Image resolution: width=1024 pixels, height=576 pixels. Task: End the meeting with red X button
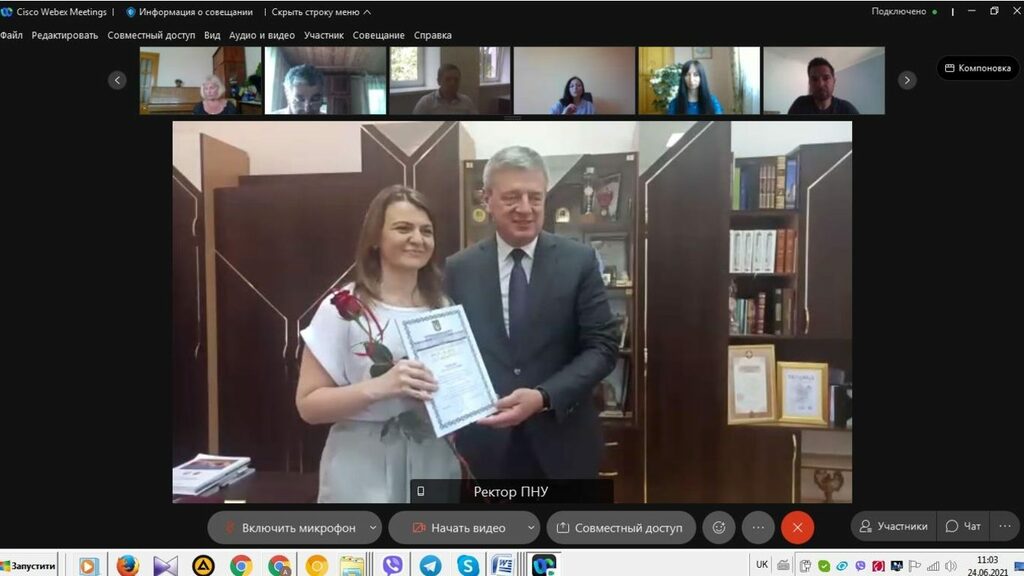pyautogui.click(x=797, y=527)
